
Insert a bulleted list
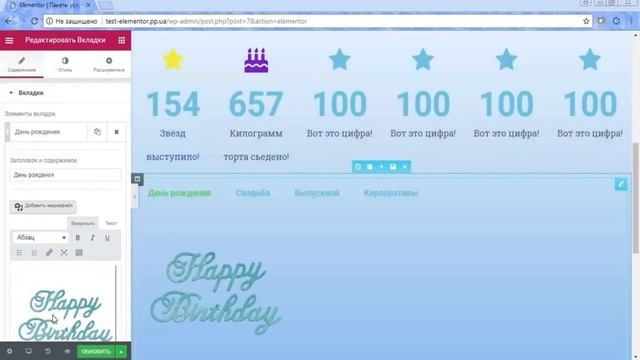pyautogui.click(x=19, y=253)
